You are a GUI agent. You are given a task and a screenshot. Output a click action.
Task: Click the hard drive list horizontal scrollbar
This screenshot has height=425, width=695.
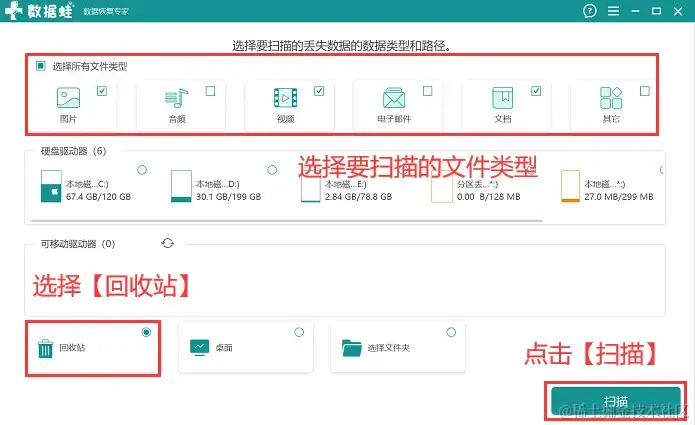(x=287, y=220)
